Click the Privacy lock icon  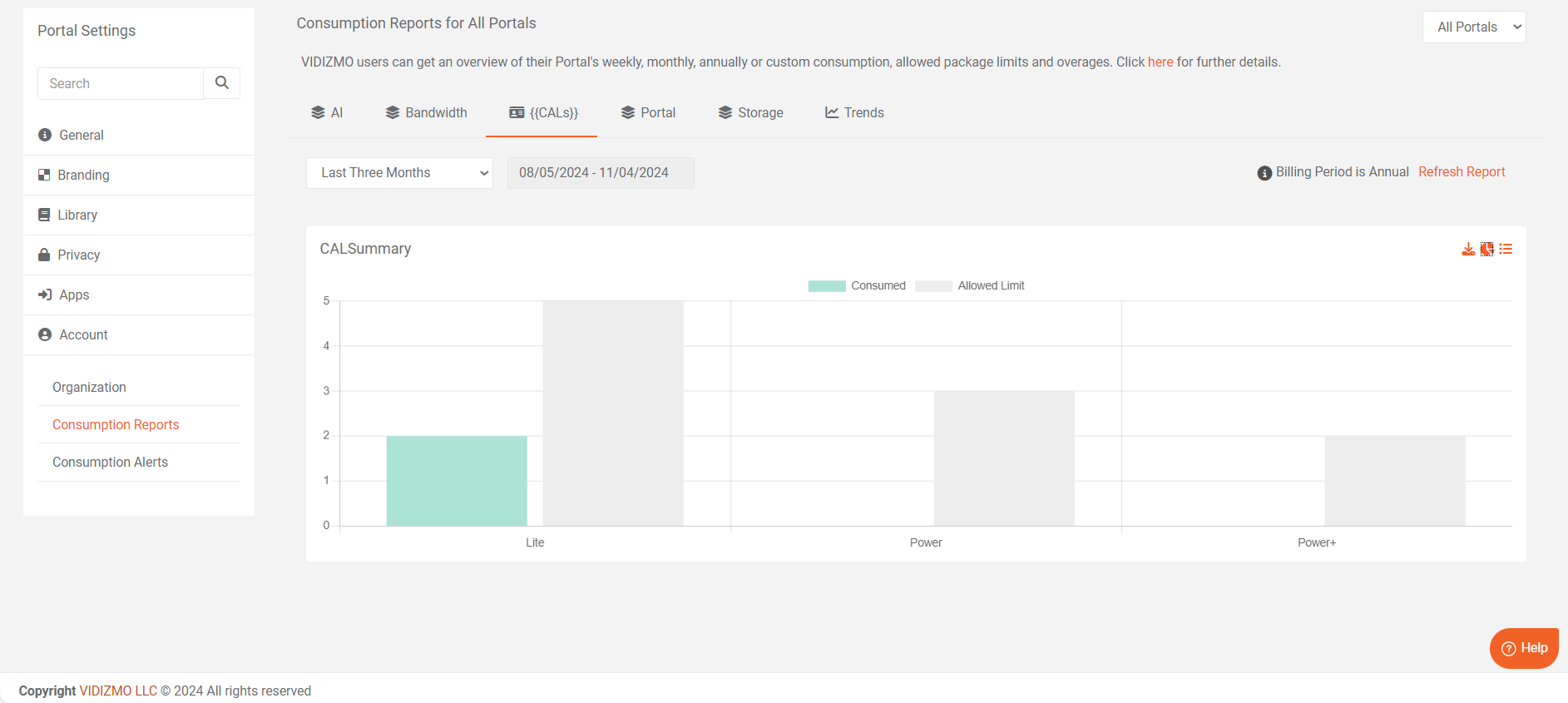44,255
